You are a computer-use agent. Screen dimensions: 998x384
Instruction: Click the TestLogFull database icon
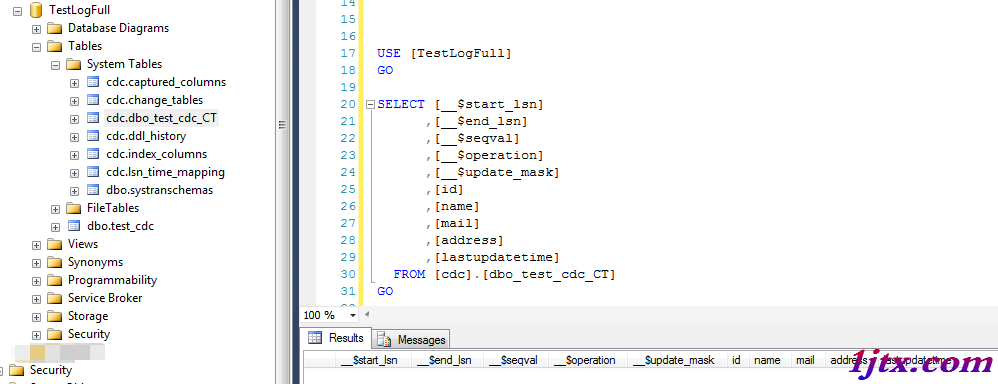click(36, 10)
